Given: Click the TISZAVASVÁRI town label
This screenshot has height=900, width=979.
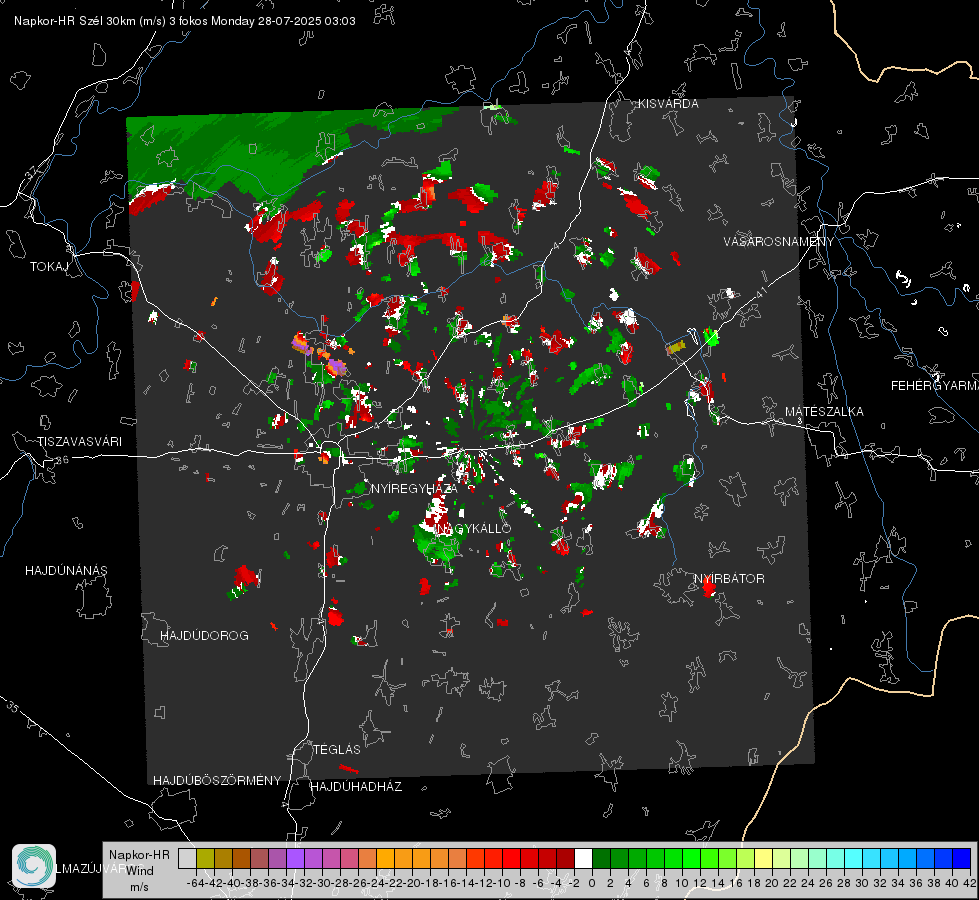Looking at the screenshot, I should (79, 442).
